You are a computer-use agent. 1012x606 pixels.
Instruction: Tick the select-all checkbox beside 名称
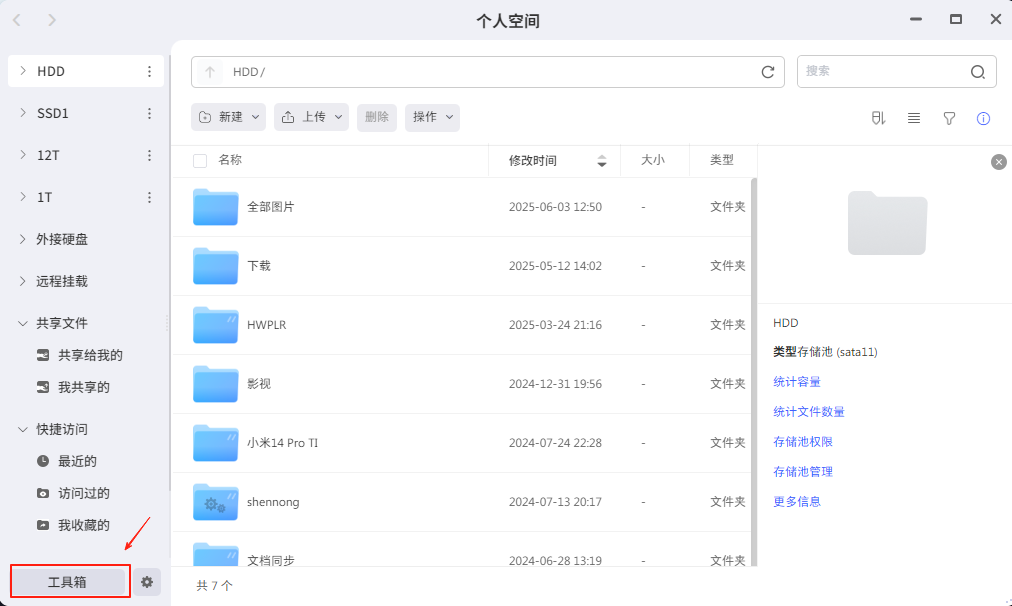click(200, 161)
